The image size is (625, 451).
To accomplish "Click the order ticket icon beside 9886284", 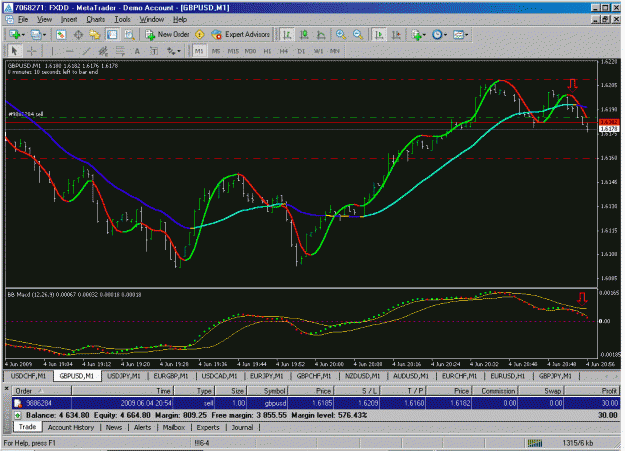I will point(18,403).
